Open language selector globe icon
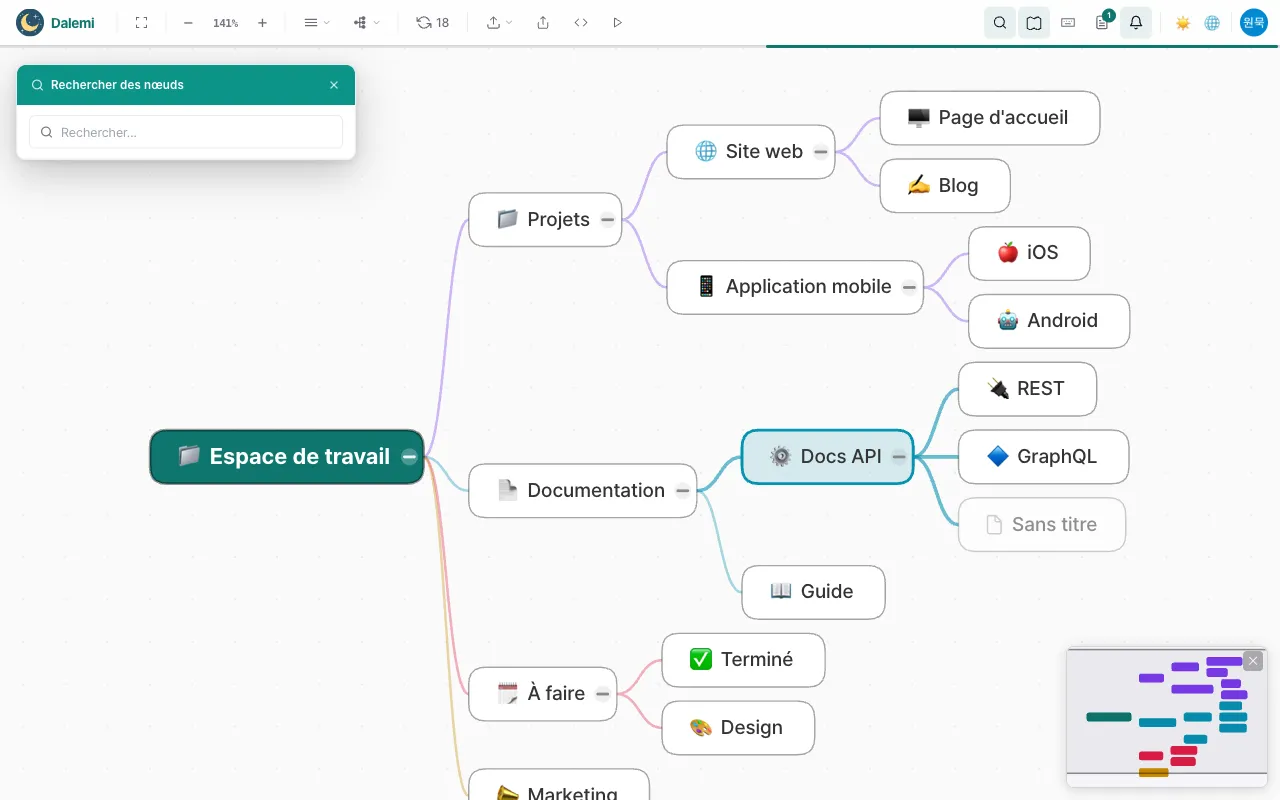 click(1212, 22)
